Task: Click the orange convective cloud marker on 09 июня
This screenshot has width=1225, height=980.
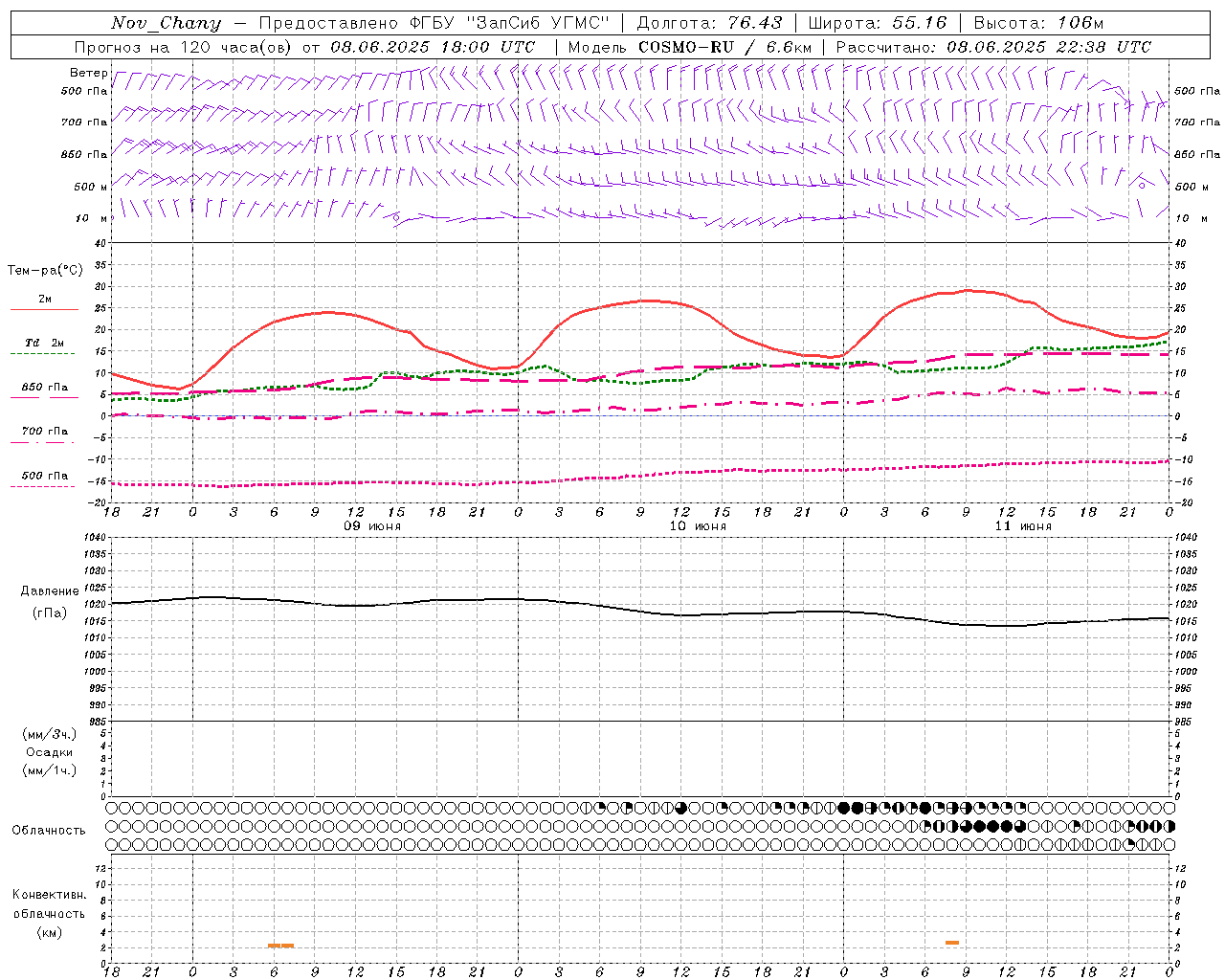Action: (281, 946)
